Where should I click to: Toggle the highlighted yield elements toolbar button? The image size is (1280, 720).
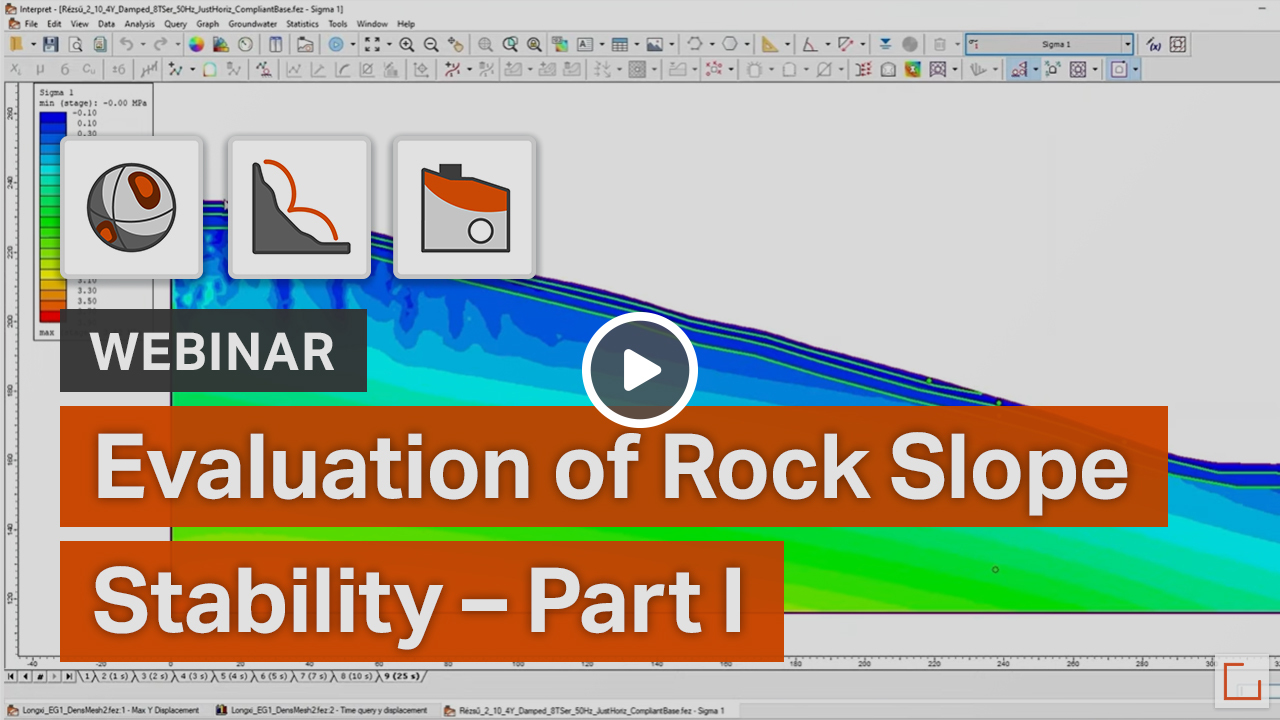(1018, 70)
